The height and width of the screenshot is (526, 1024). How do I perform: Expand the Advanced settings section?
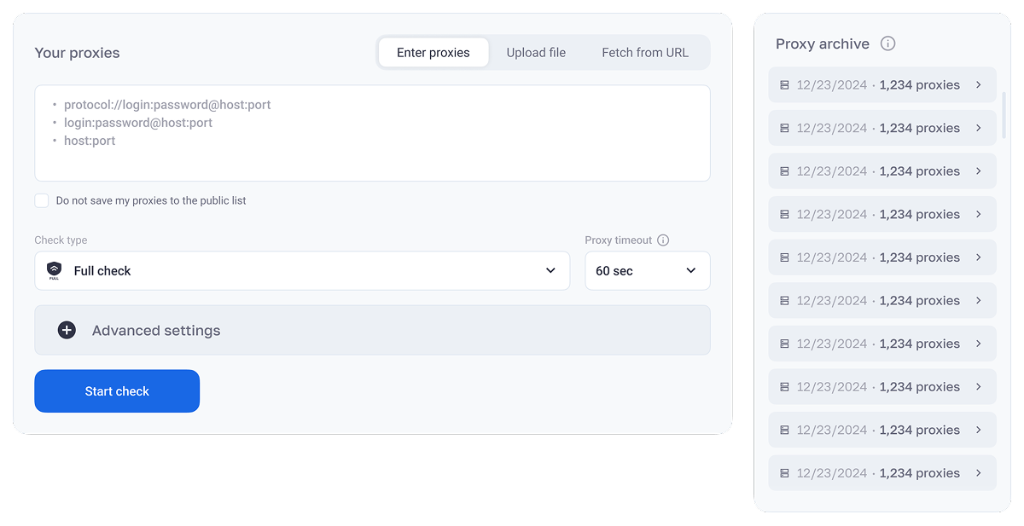tap(372, 330)
